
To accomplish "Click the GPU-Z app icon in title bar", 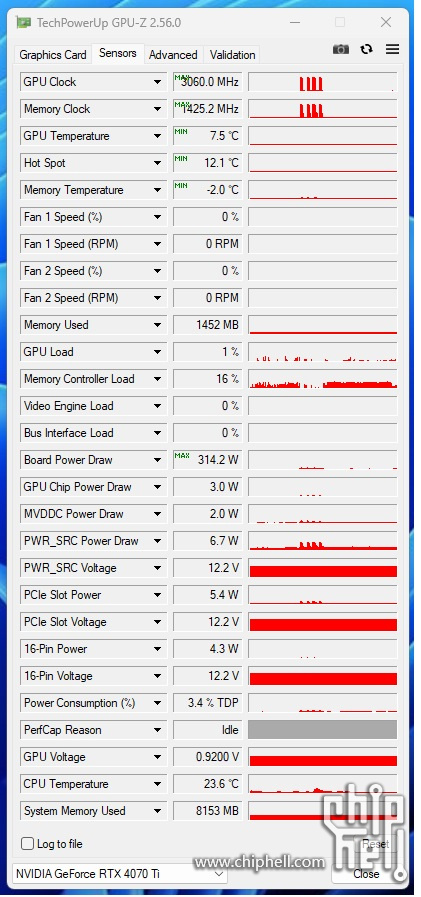I will click(x=23, y=23).
